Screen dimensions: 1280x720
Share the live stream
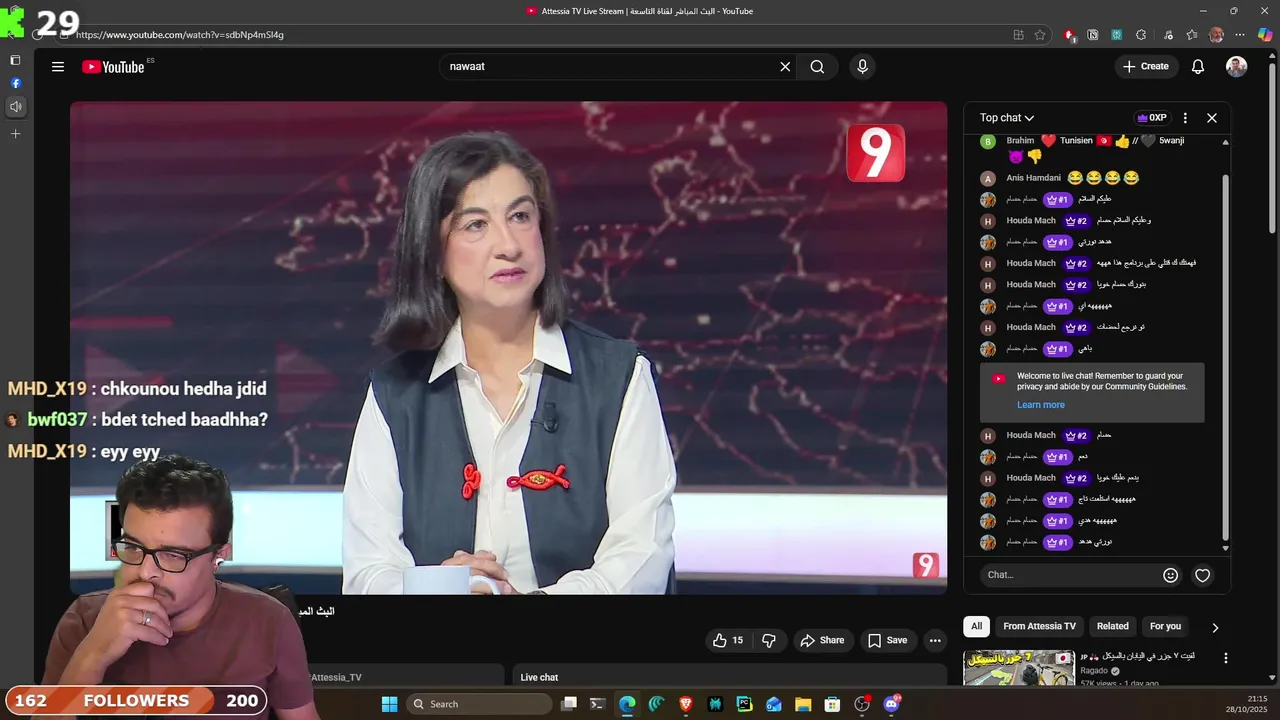point(822,640)
